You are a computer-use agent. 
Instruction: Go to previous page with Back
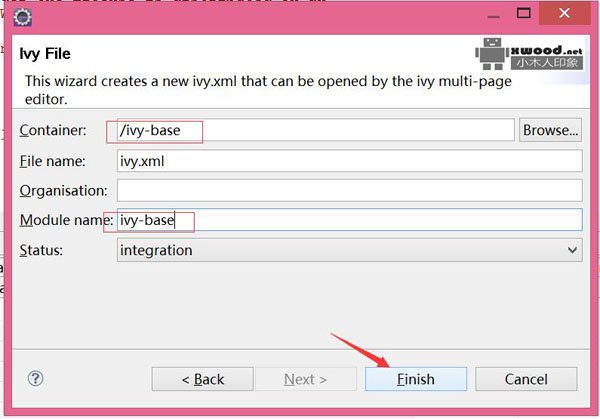(x=202, y=379)
